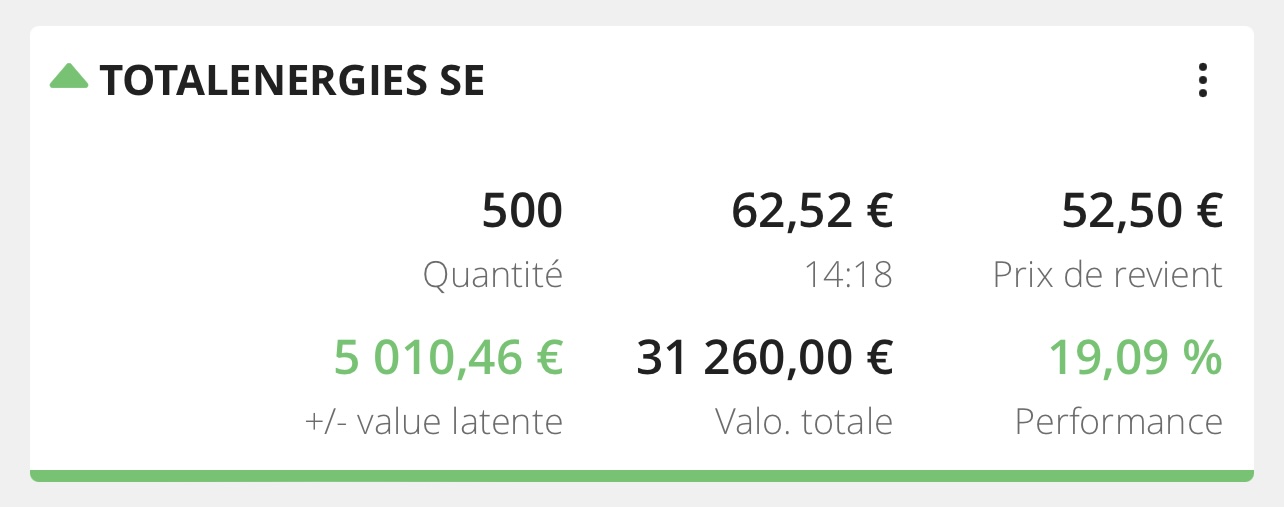Click the grey margin below the green bar
Image resolution: width=1284 pixels, height=507 pixels.
coord(641,495)
